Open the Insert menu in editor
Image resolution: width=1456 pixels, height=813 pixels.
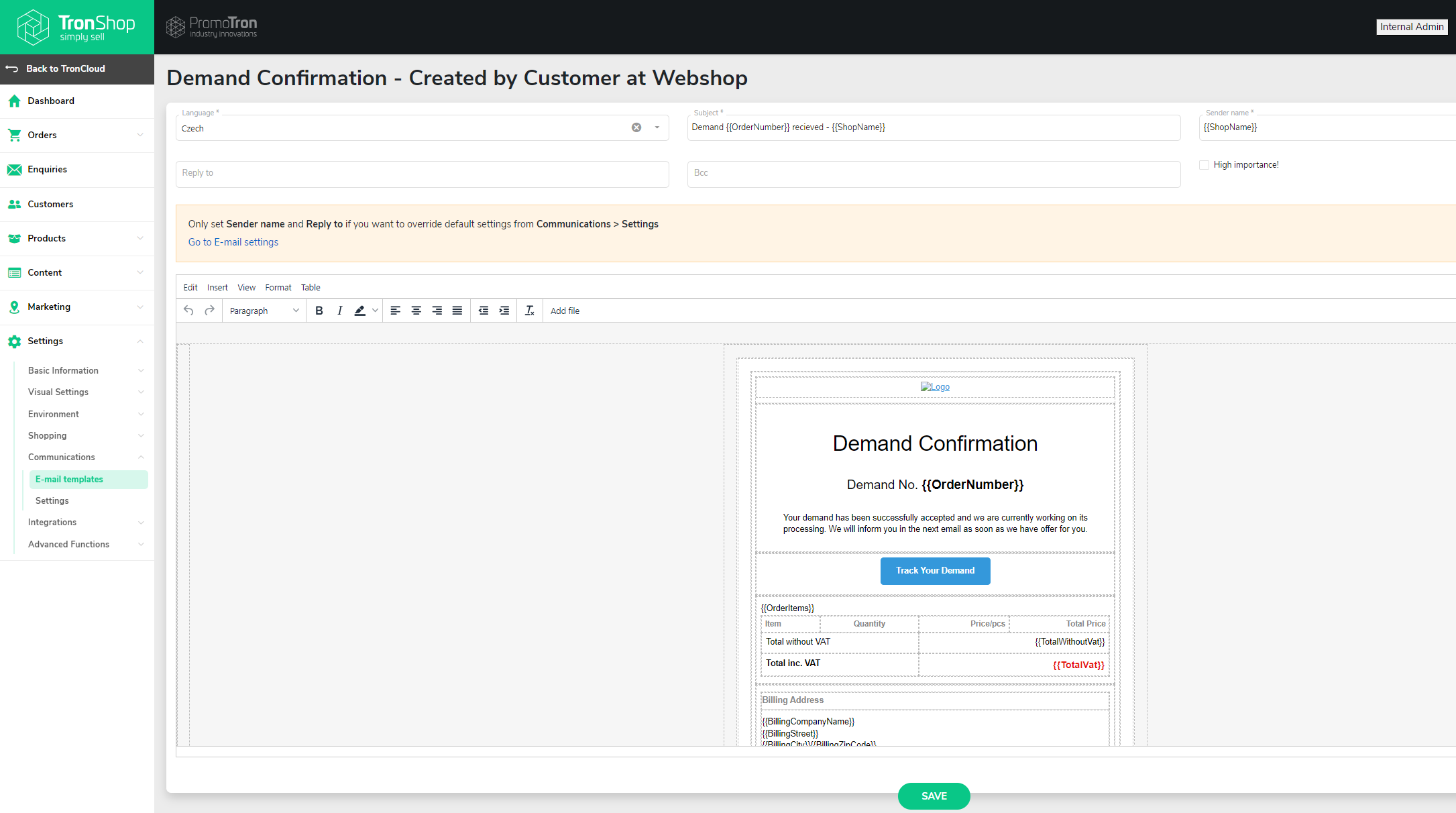[x=217, y=288]
